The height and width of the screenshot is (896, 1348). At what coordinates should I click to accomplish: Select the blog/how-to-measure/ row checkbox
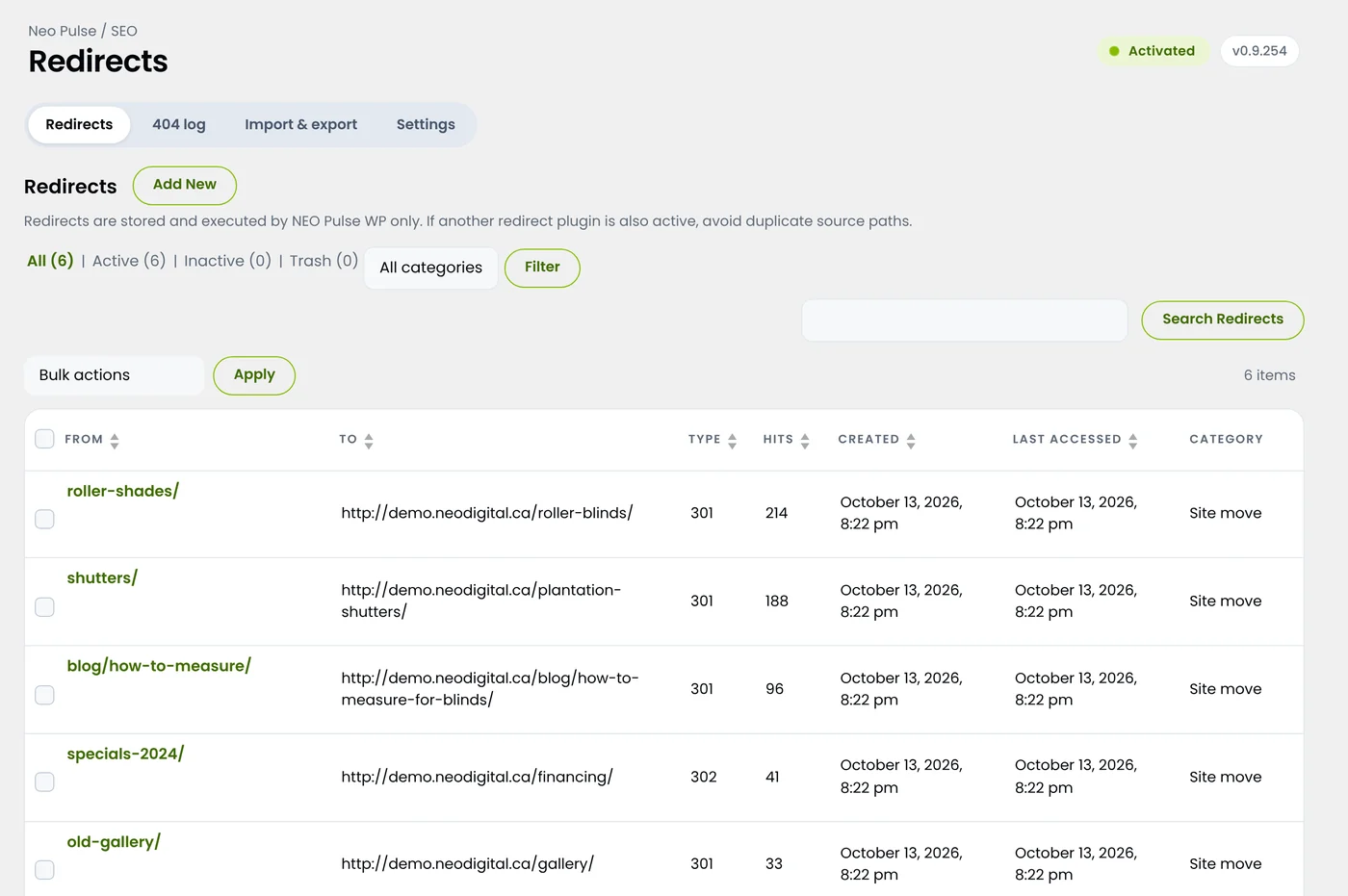pyautogui.click(x=44, y=695)
